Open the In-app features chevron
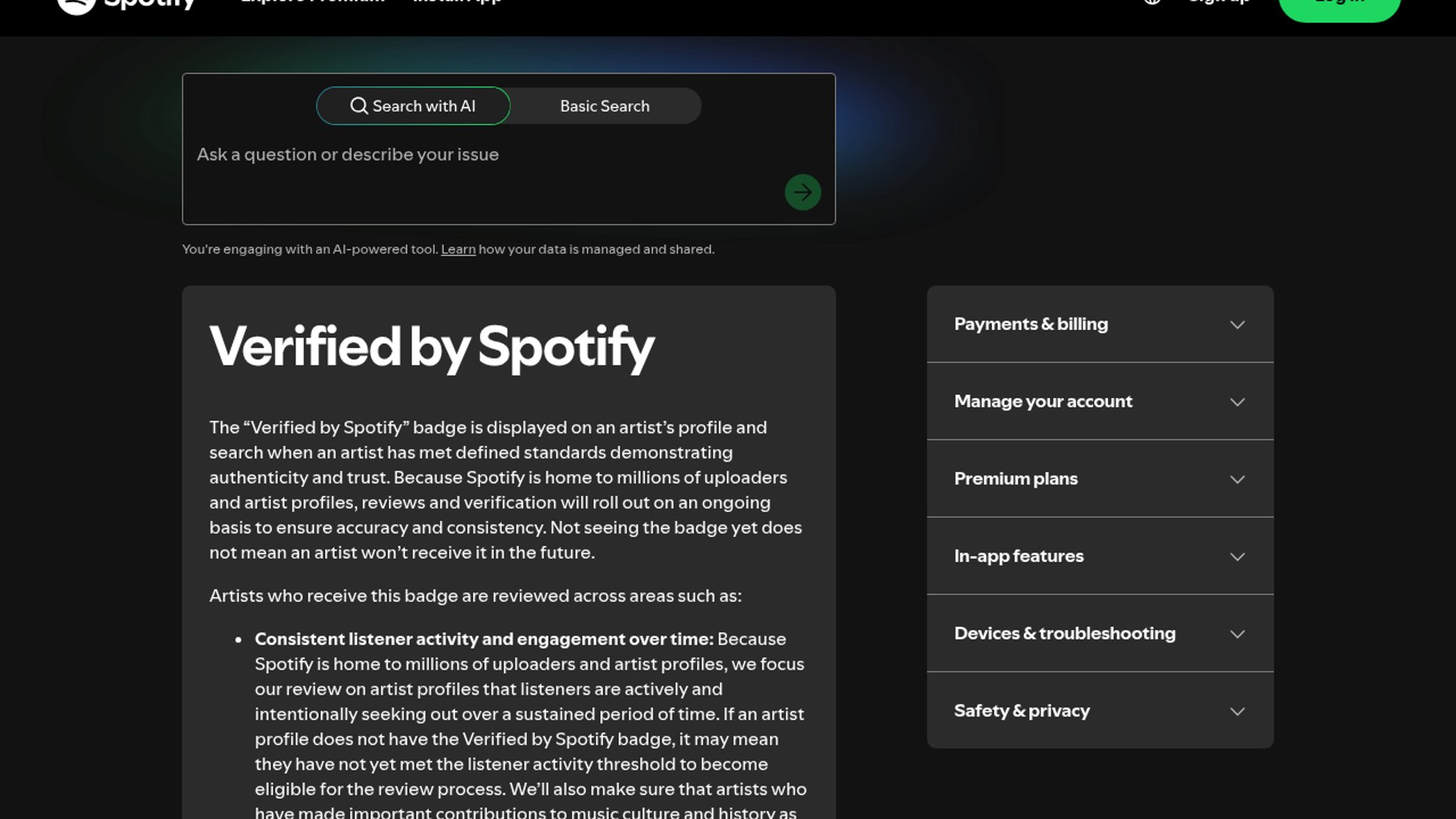 pyautogui.click(x=1237, y=557)
